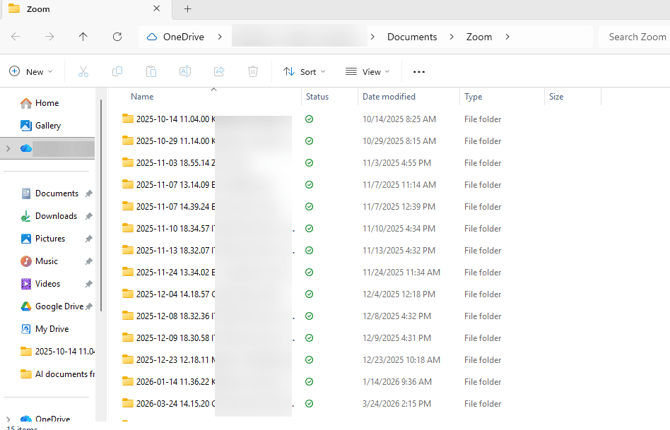
Task: Select the 2025-11-24 13.34.02 folder
Action: click(x=170, y=272)
